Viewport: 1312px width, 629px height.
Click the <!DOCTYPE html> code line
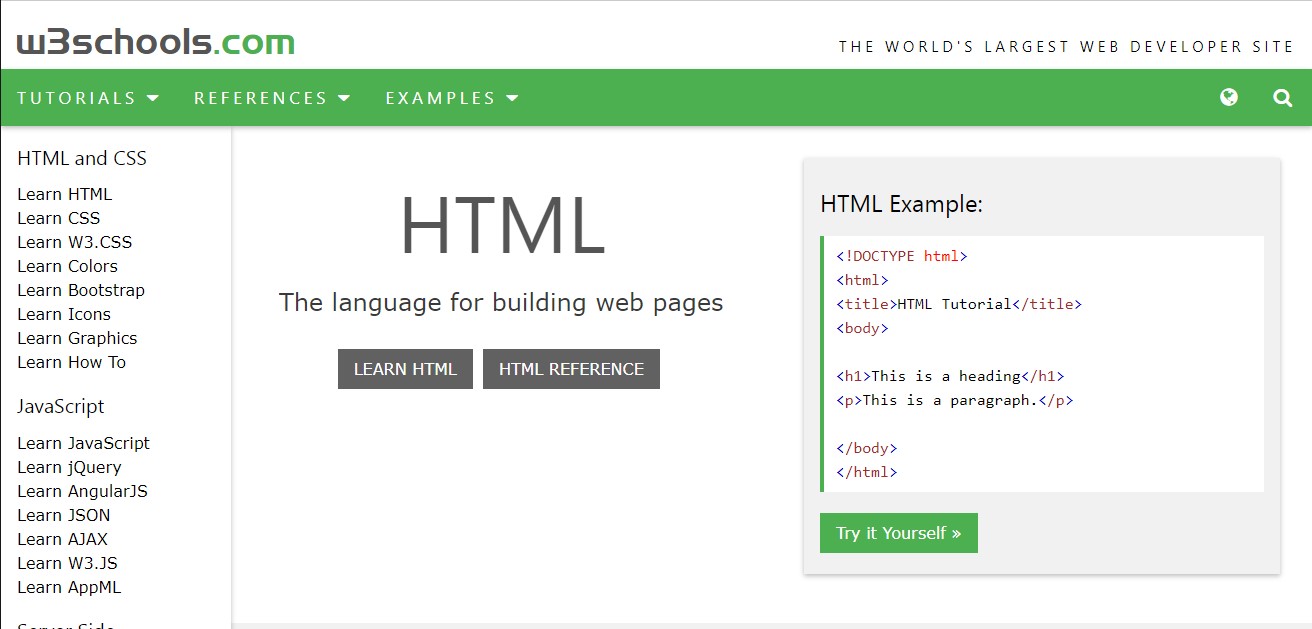(x=902, y=256)
